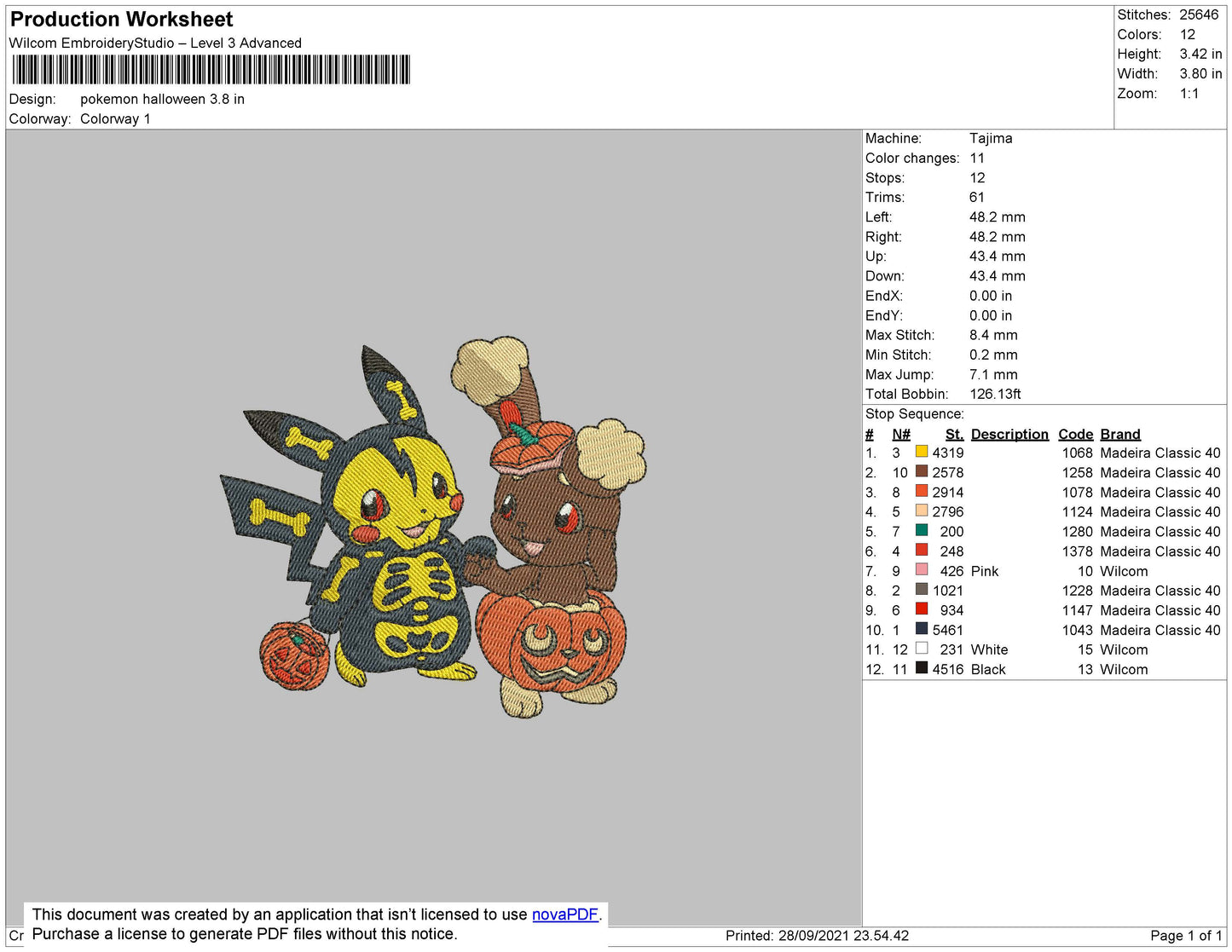The image size is (1232, 952).
Task: Click the Min Stitch value 0.2 mm
Action: (x=993, y=355)
